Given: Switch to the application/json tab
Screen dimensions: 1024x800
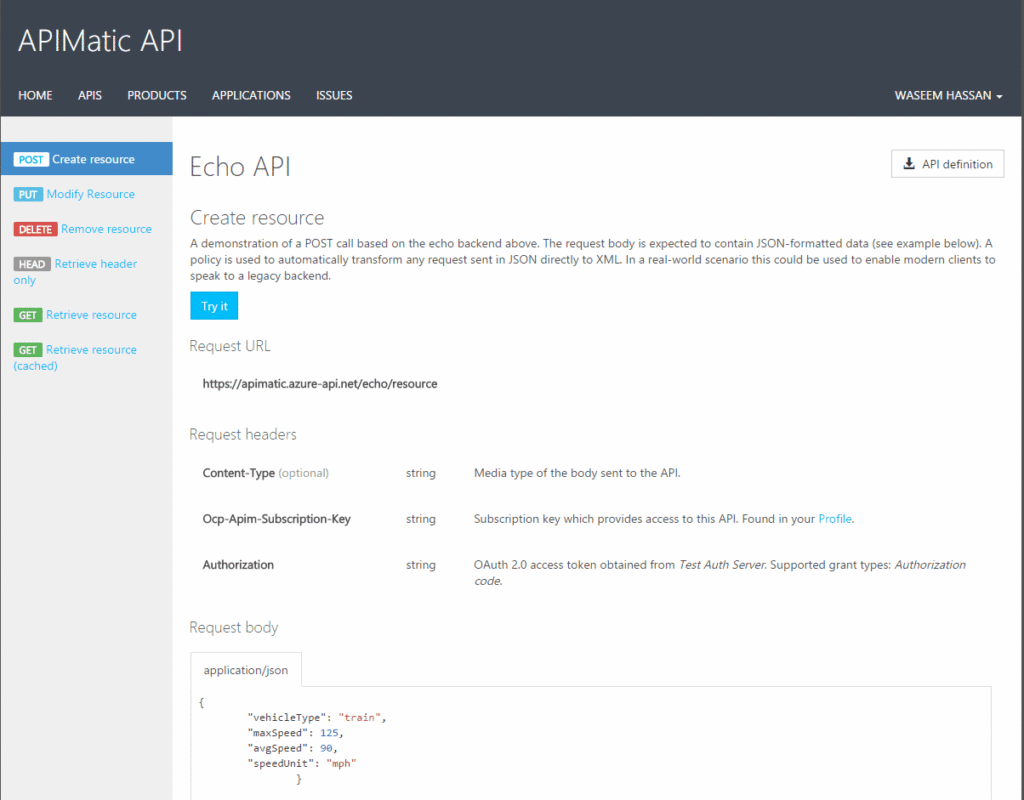Looking at the screenshot, I should point(246,669).
